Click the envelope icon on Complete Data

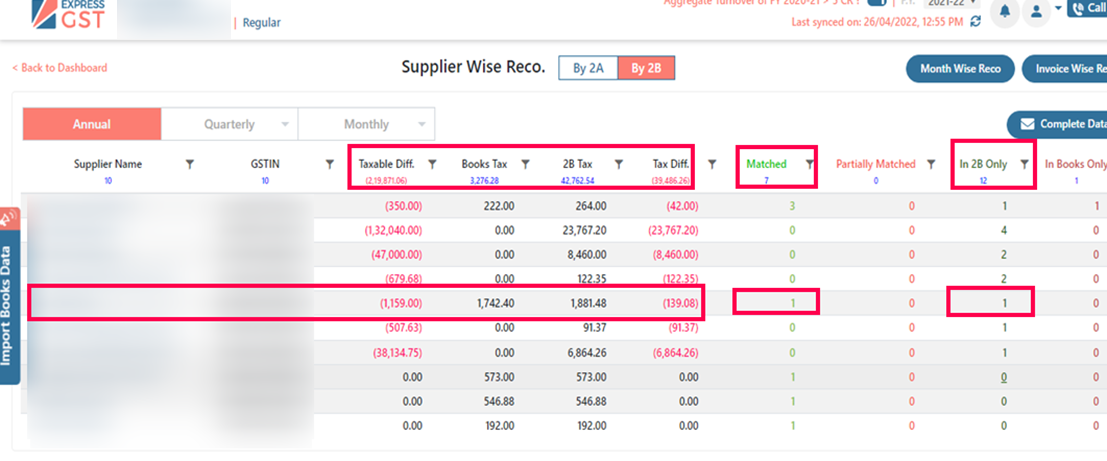[x=1026, y=124]
